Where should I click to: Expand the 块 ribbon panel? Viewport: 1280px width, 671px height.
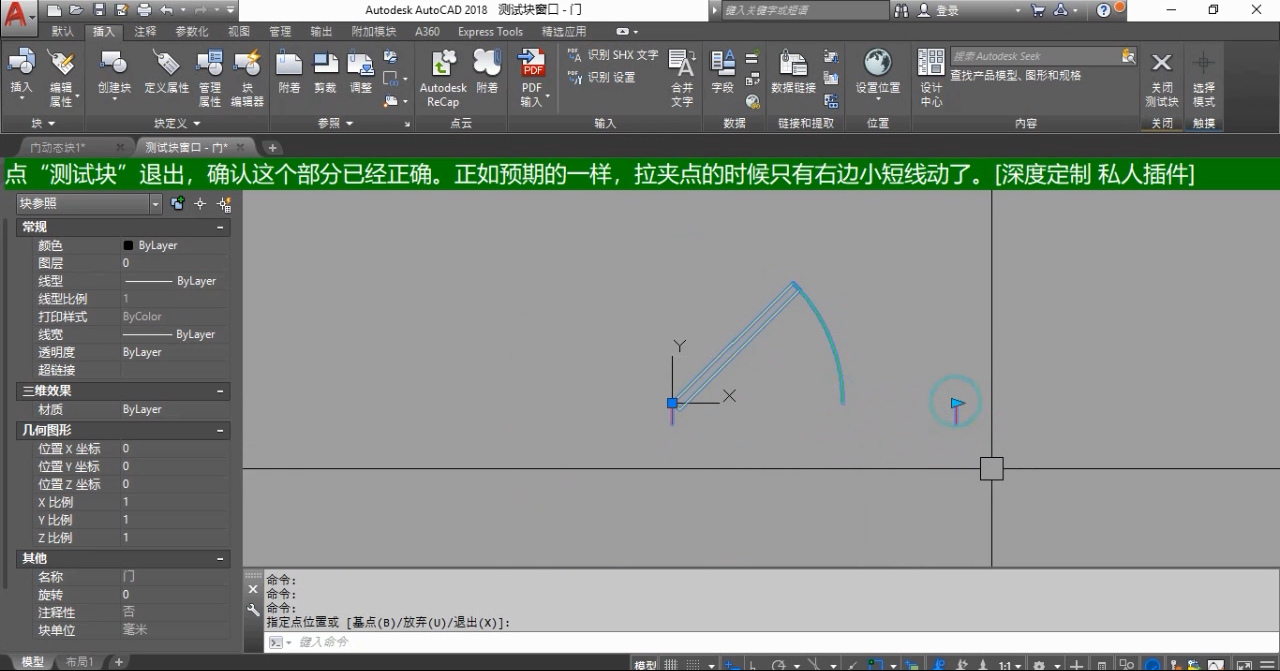[x=42, y=123]
